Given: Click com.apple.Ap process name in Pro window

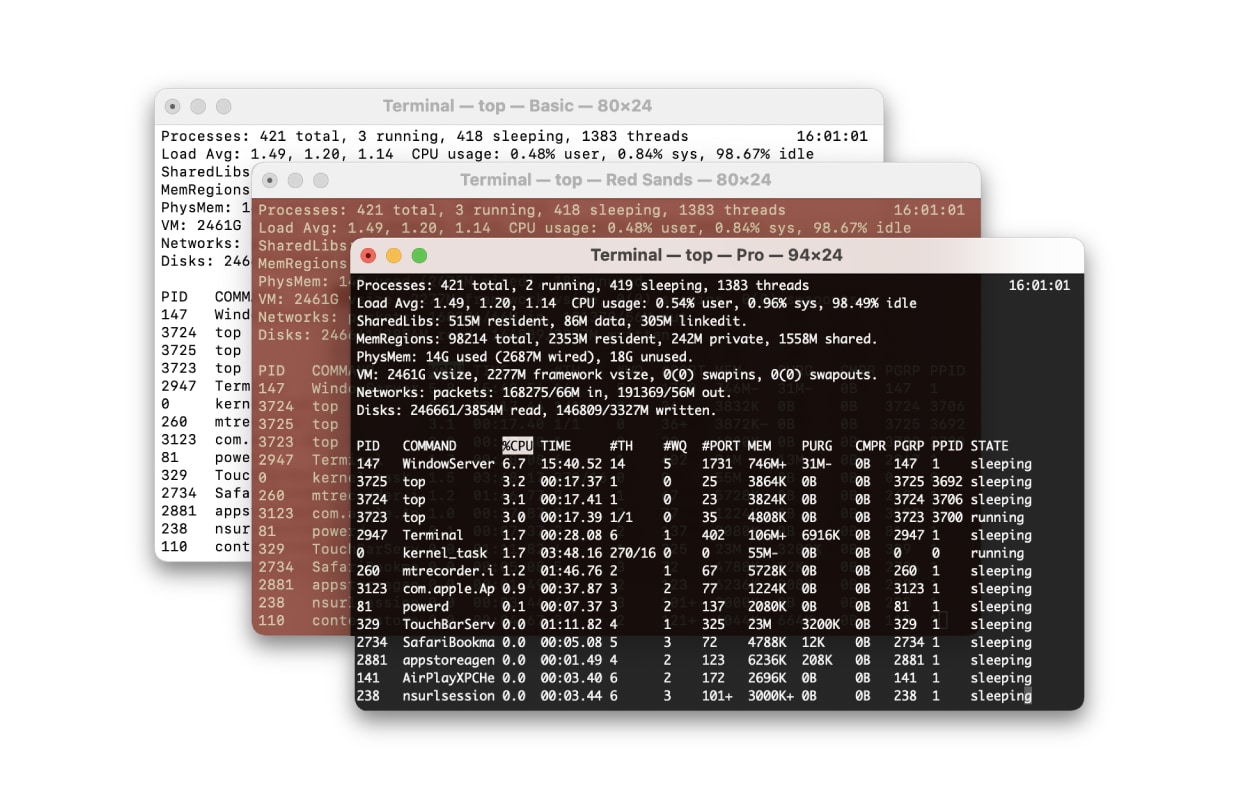Looking at the screenshot, I should tap(448, 589).
